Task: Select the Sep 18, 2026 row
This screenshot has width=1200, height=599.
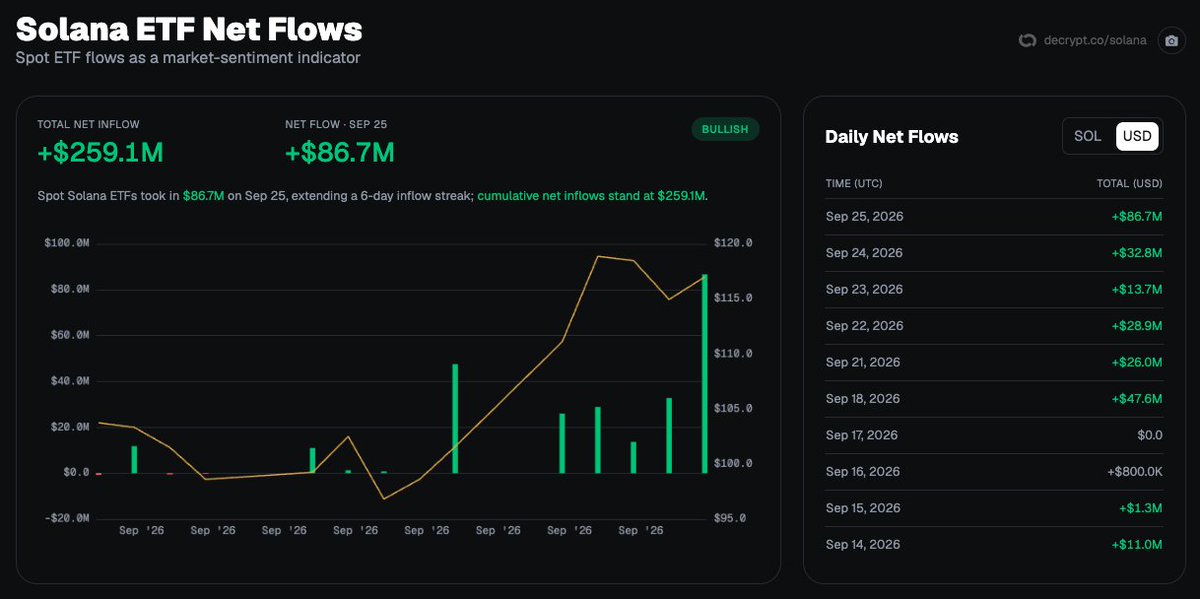Action: pyautogui.click(x=994, y=399)
